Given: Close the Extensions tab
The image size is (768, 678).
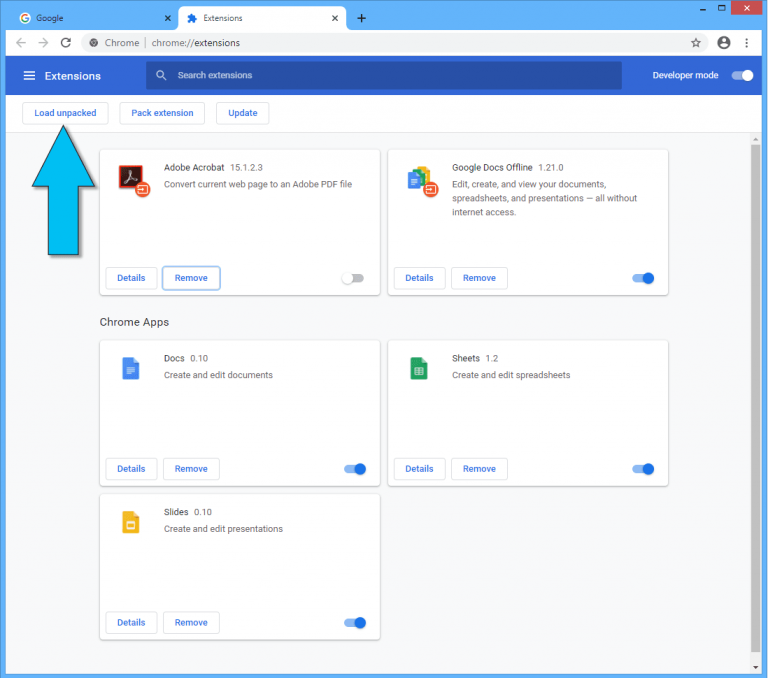Looking at the screenshot, I should click(335, 18).
